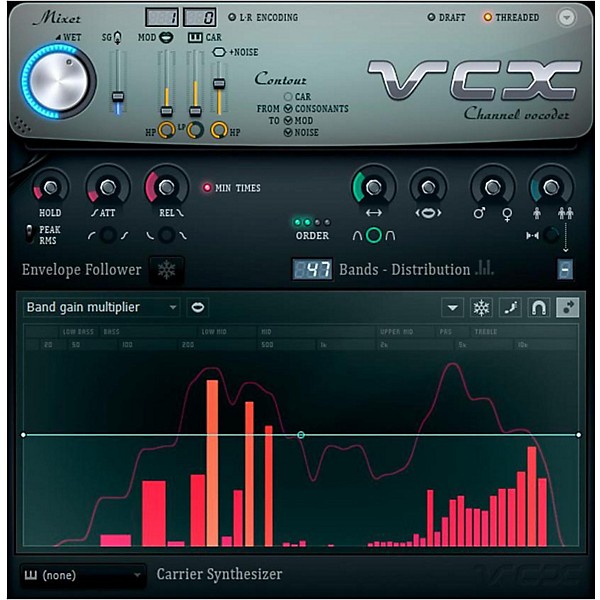Toggle the Threaded option
600x600 pixels.
[x=488, y=17]
